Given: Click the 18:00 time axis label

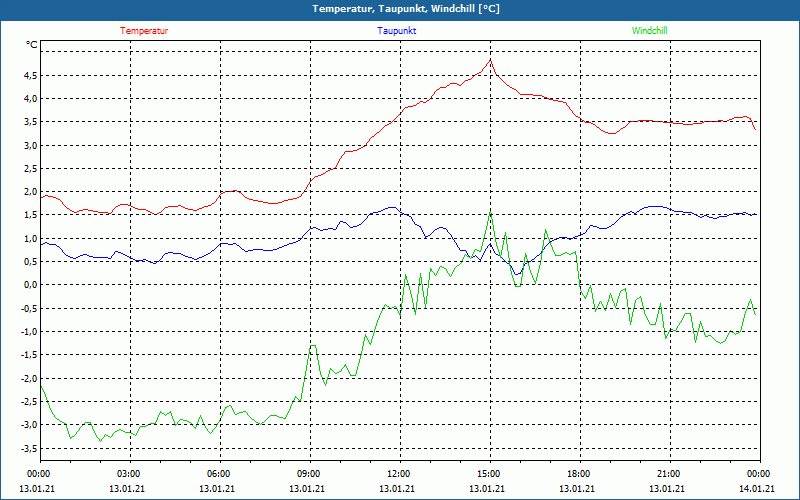Looking at the screenshot, I should 578,474.
